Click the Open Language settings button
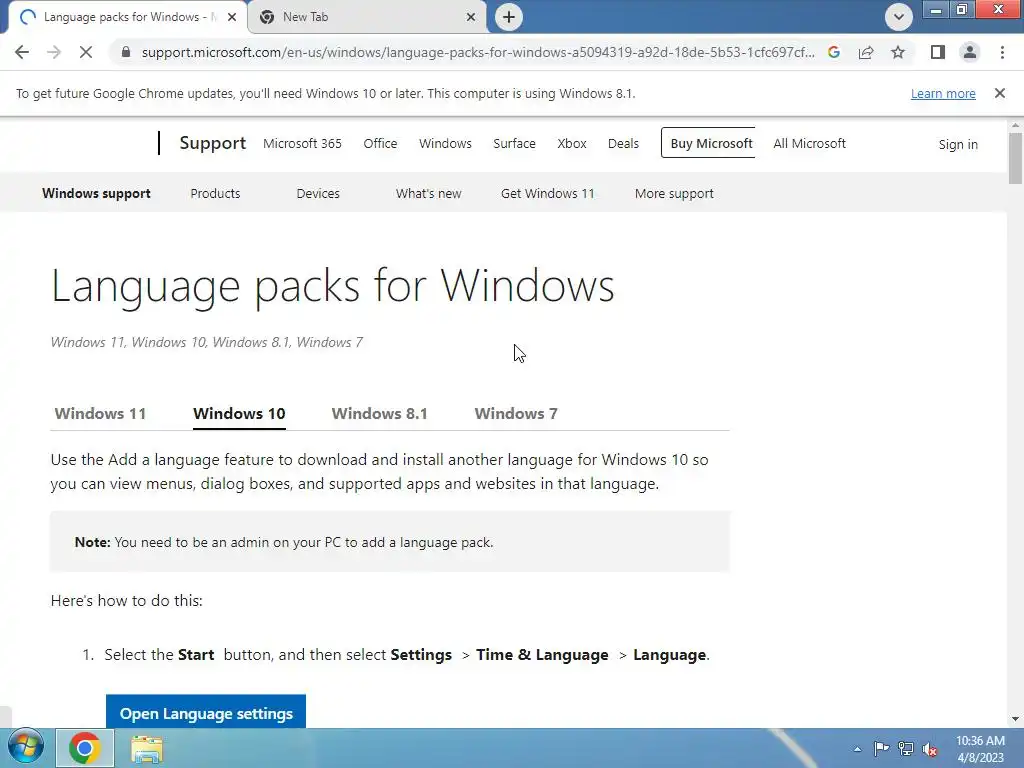 point(206,712)
